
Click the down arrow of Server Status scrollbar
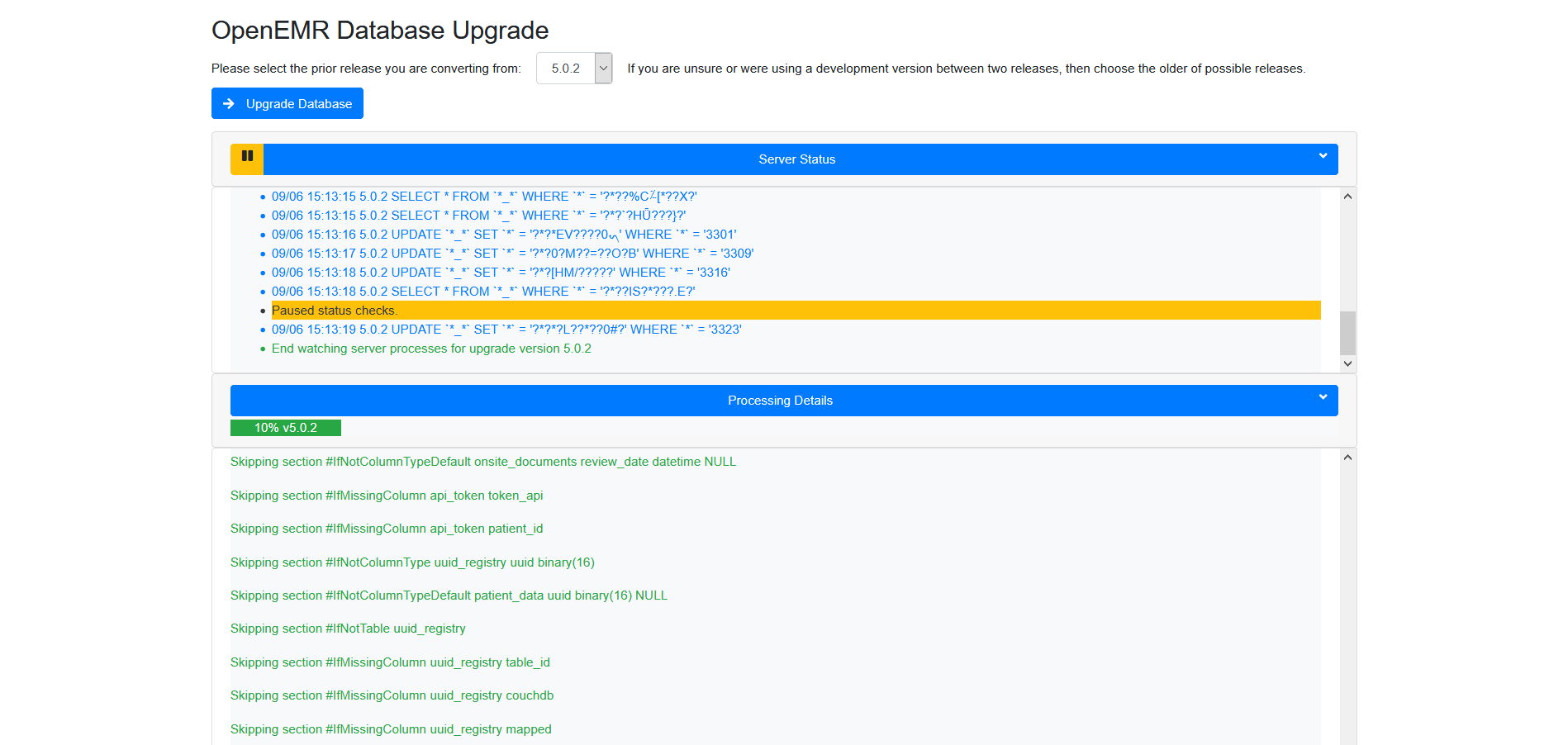[x=1347, y=363]
